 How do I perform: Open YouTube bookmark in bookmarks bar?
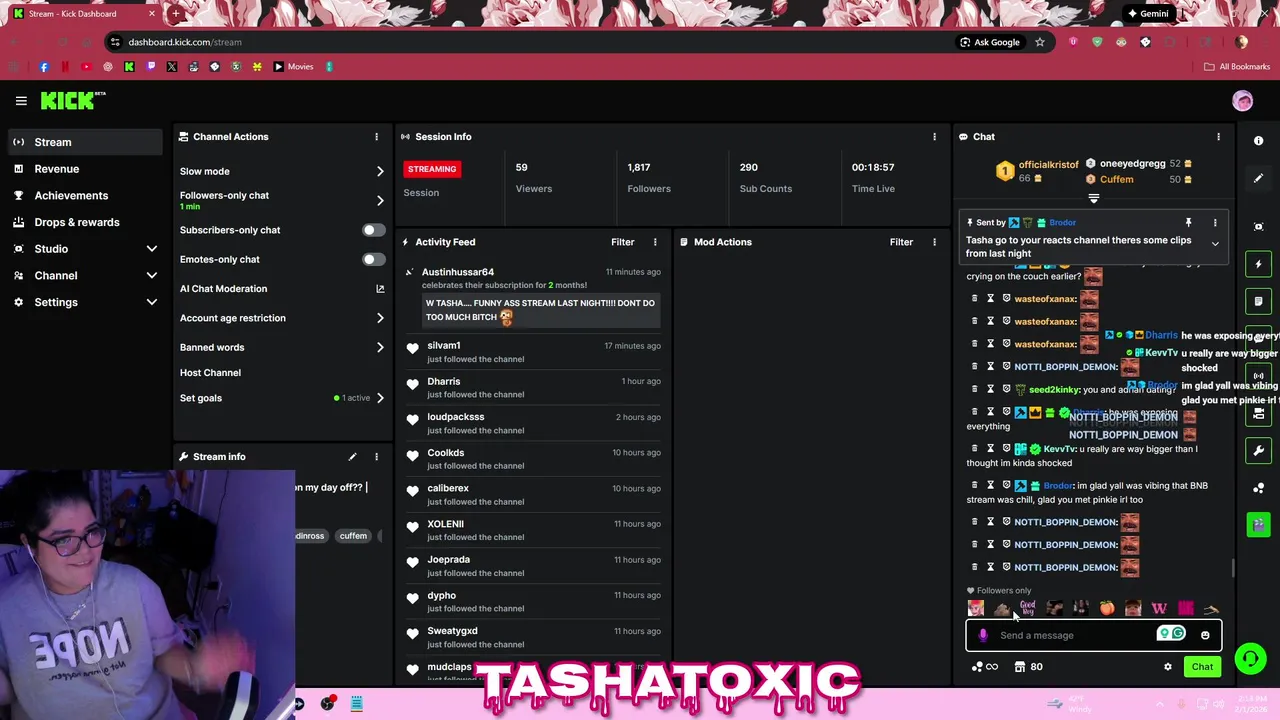[86, 67]
